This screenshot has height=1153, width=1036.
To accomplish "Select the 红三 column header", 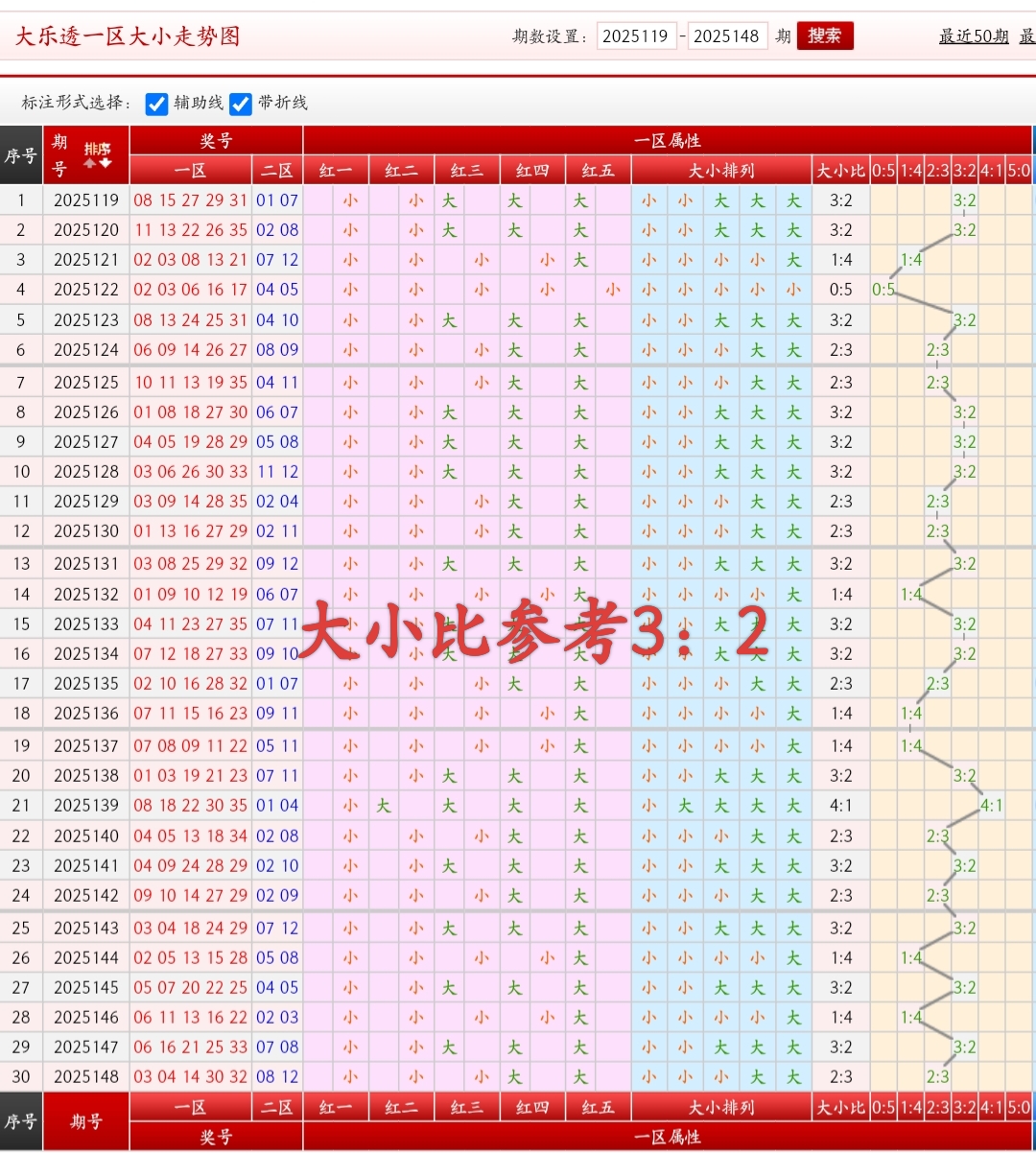I will tap(466, 170).
